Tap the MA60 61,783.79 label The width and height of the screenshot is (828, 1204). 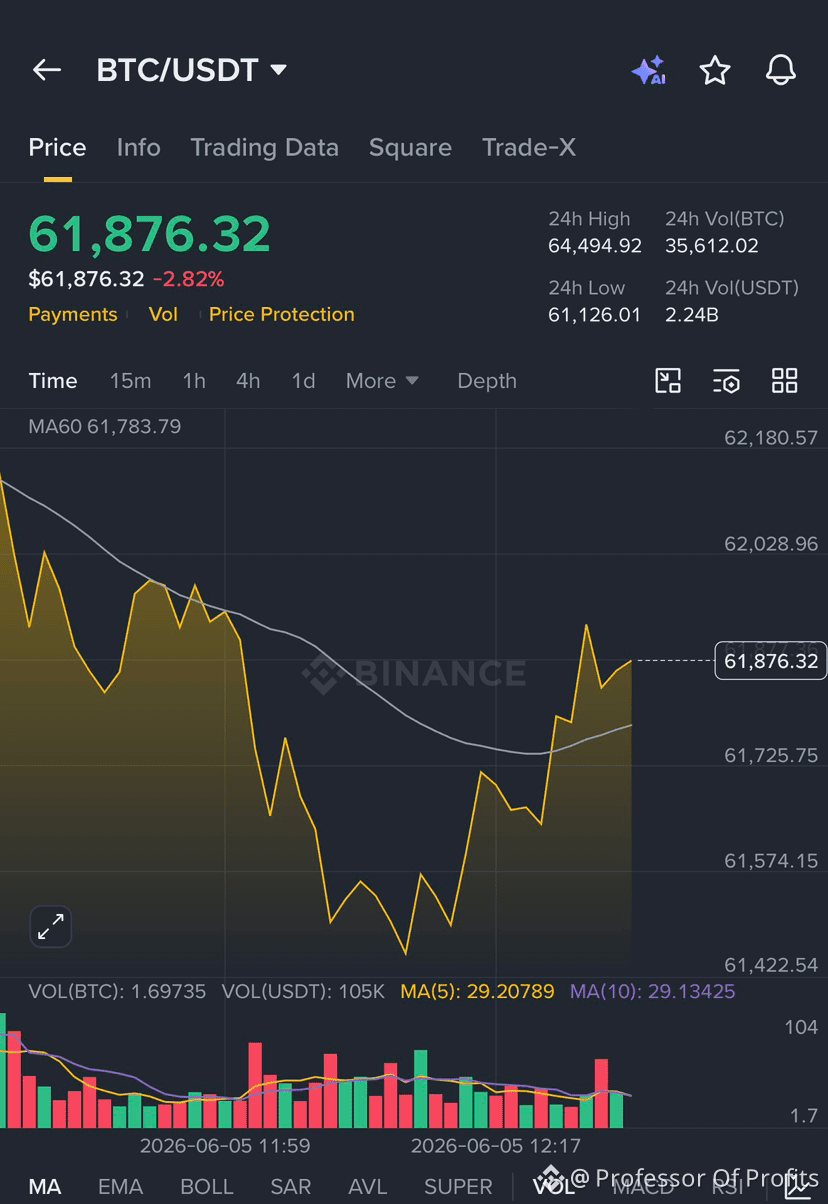(105, 427)
